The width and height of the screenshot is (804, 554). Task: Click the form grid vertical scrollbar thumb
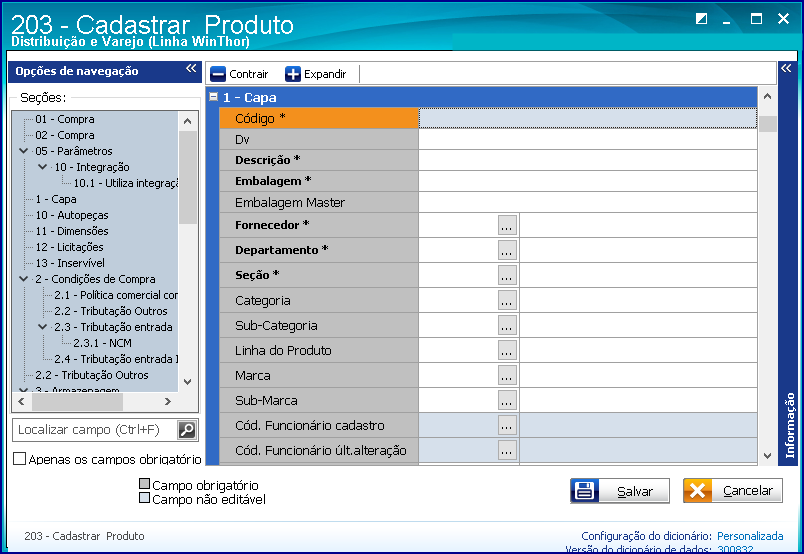pyautogui.click(x=768, y=124)
